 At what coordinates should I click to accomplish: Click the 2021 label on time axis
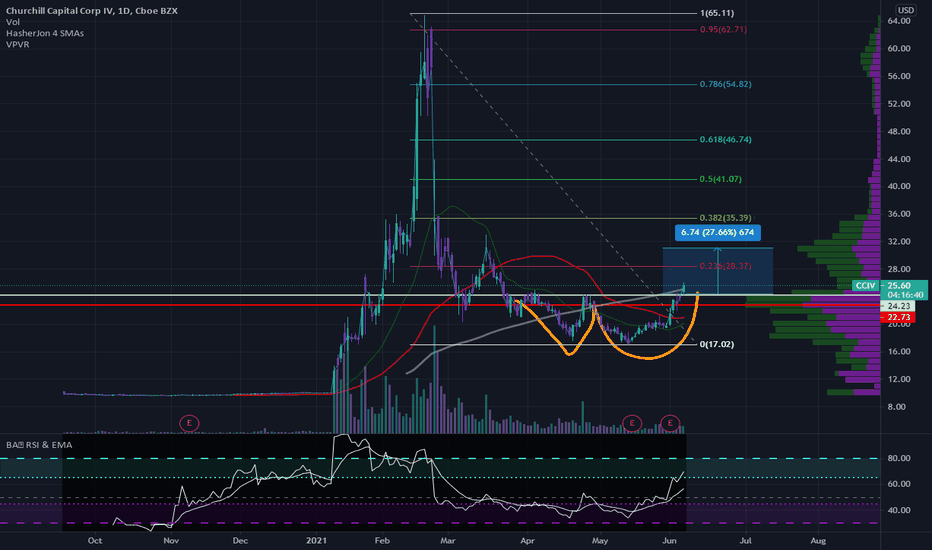317,540
